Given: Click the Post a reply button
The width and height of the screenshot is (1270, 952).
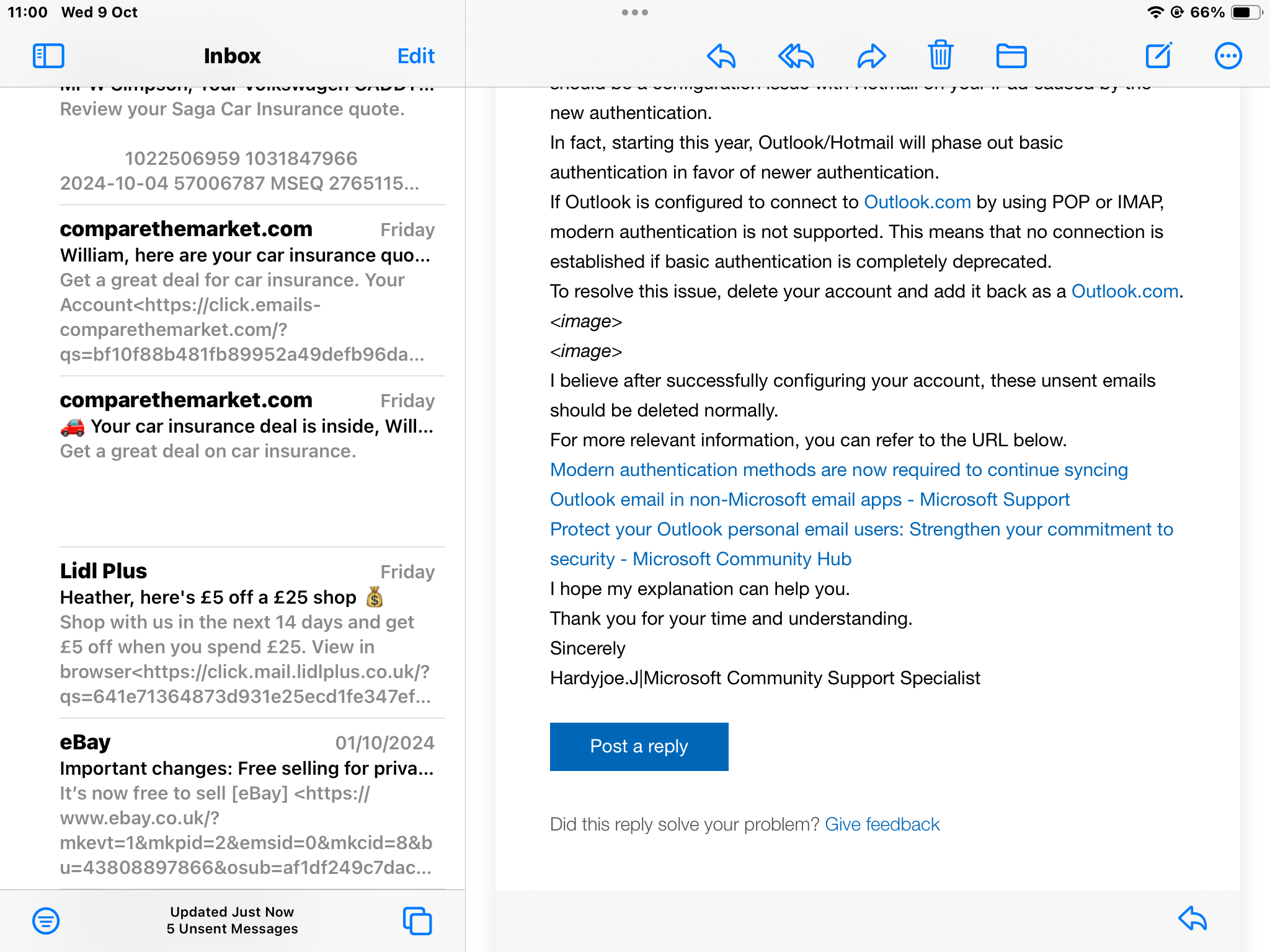Looking at the screenshot, I should point(639,746).
